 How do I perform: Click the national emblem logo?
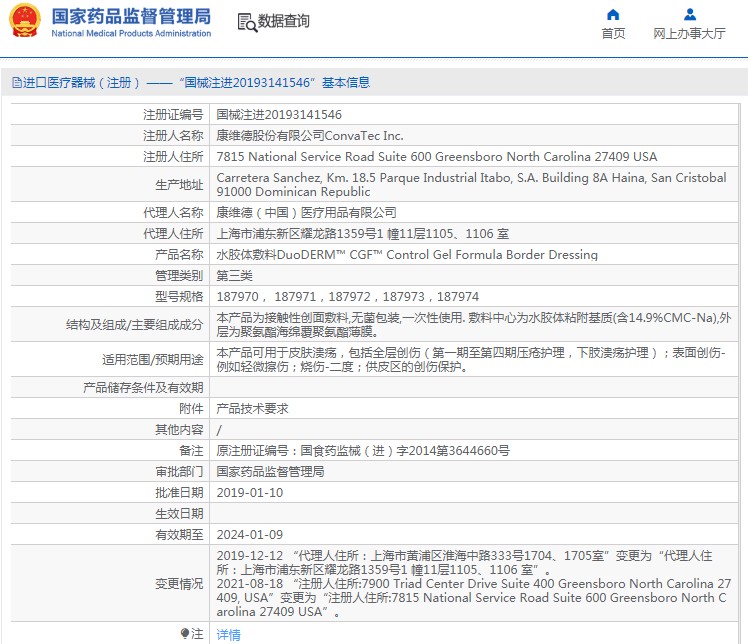click(x=25, y=20)
